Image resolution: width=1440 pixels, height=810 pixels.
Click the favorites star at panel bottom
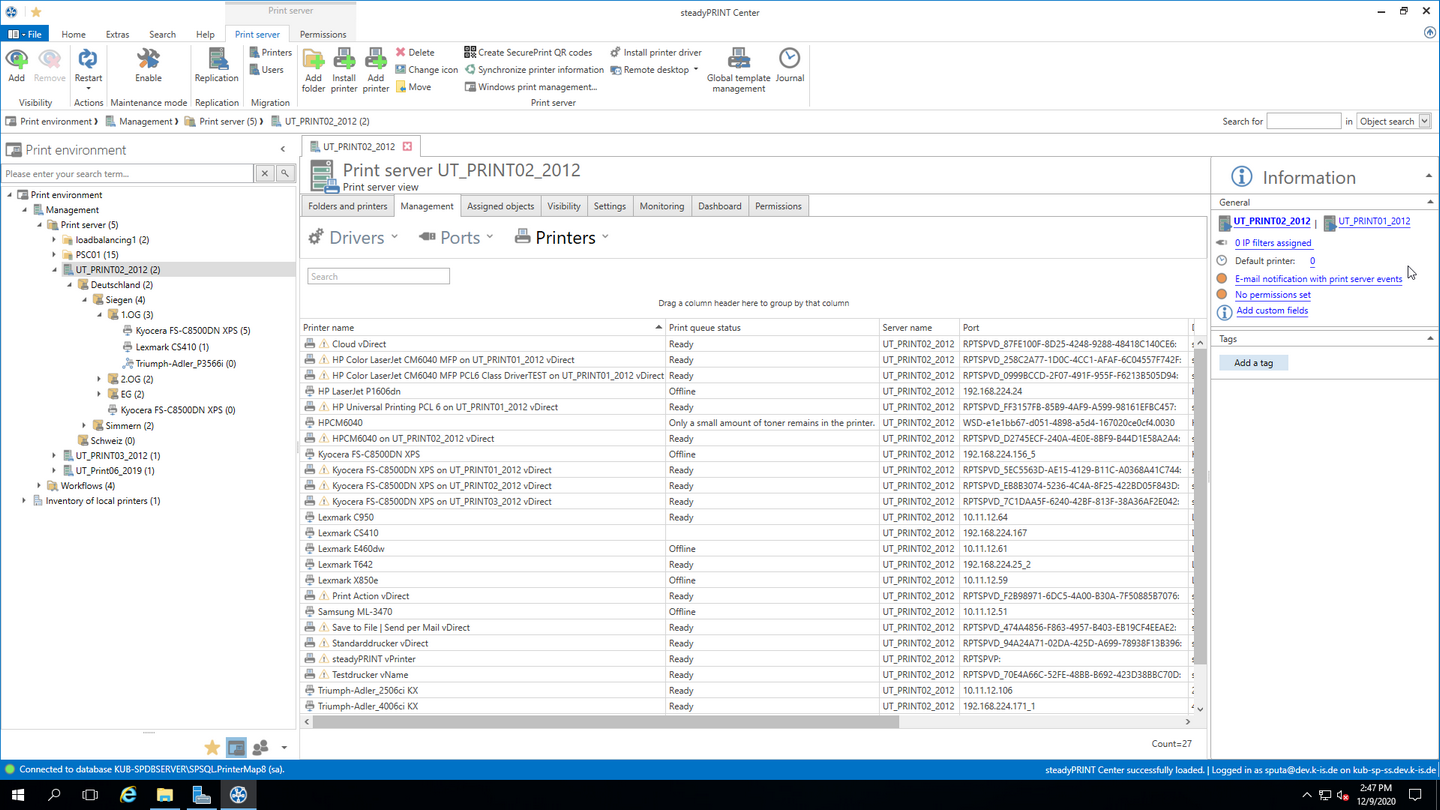pyautogui.click(x=212, y=747)
